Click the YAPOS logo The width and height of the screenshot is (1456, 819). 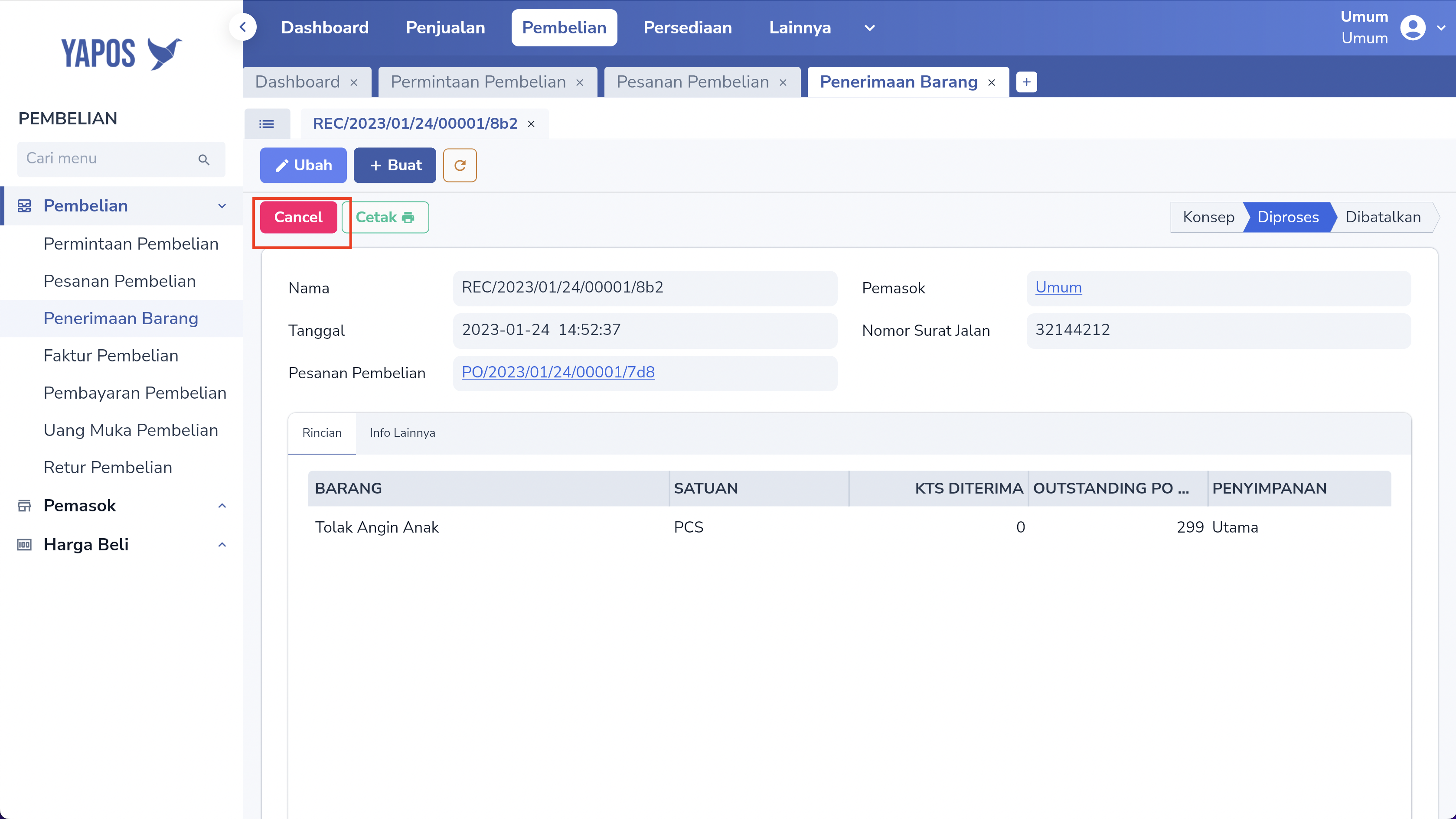coord(121,53)
